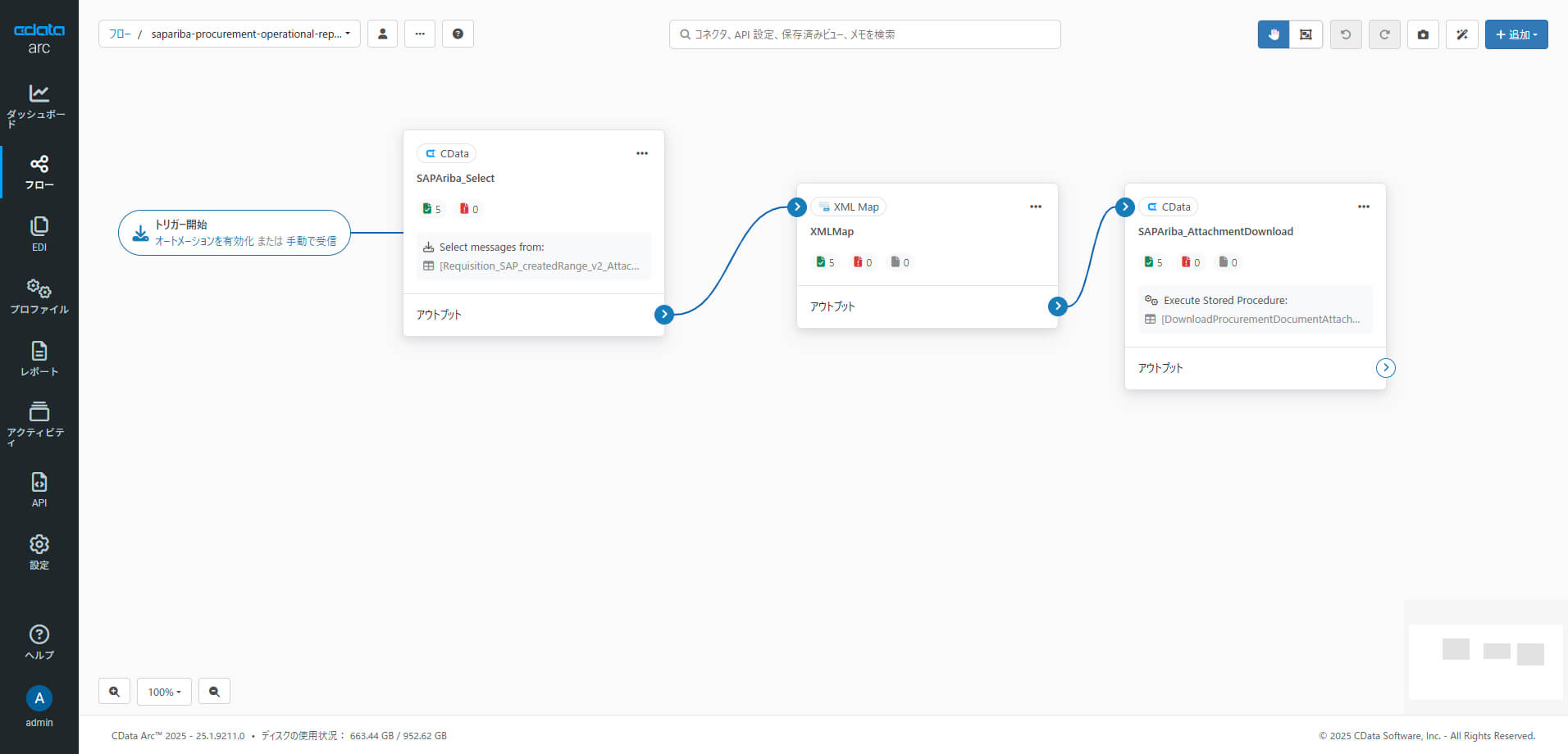The height and width of the screenshot is (754, 1568).
Task: Click 手動で受信 link in trigger
Action: click(x=312, y=241)
